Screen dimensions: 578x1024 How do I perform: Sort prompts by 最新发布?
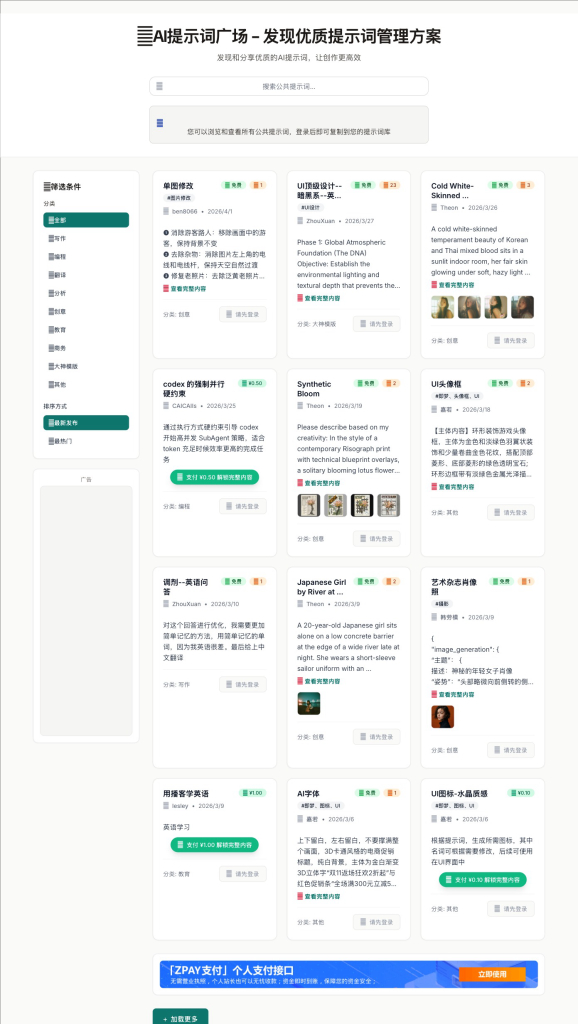click(x=86, y=423)
